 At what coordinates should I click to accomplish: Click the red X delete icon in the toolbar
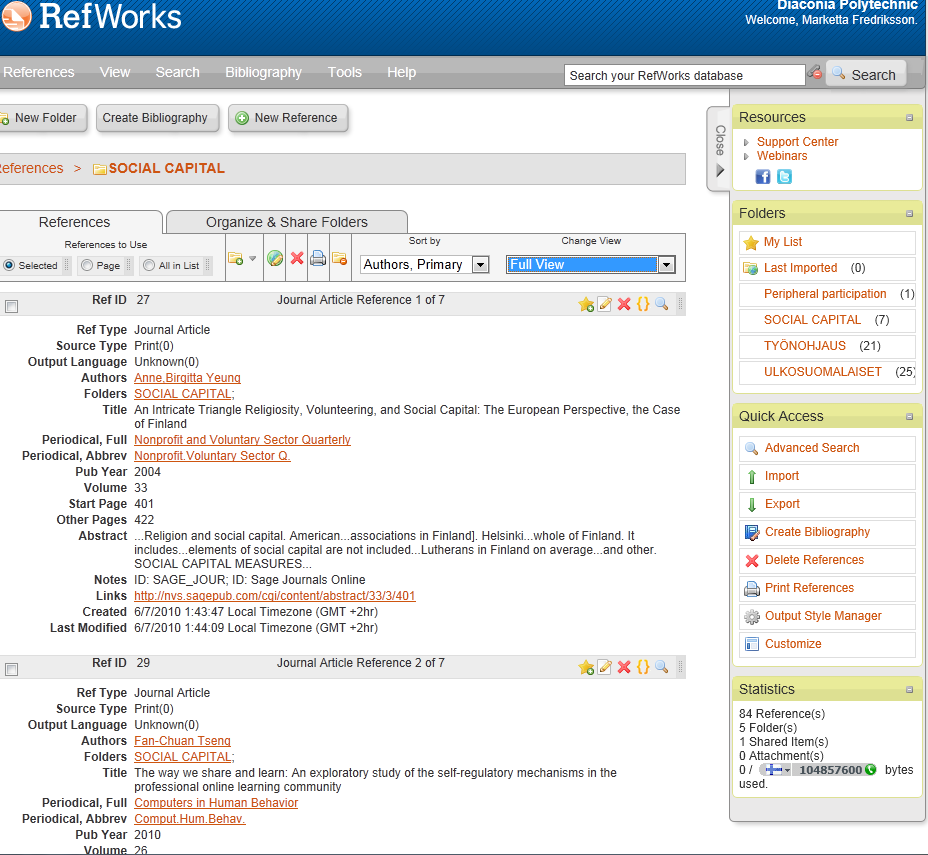297,259
